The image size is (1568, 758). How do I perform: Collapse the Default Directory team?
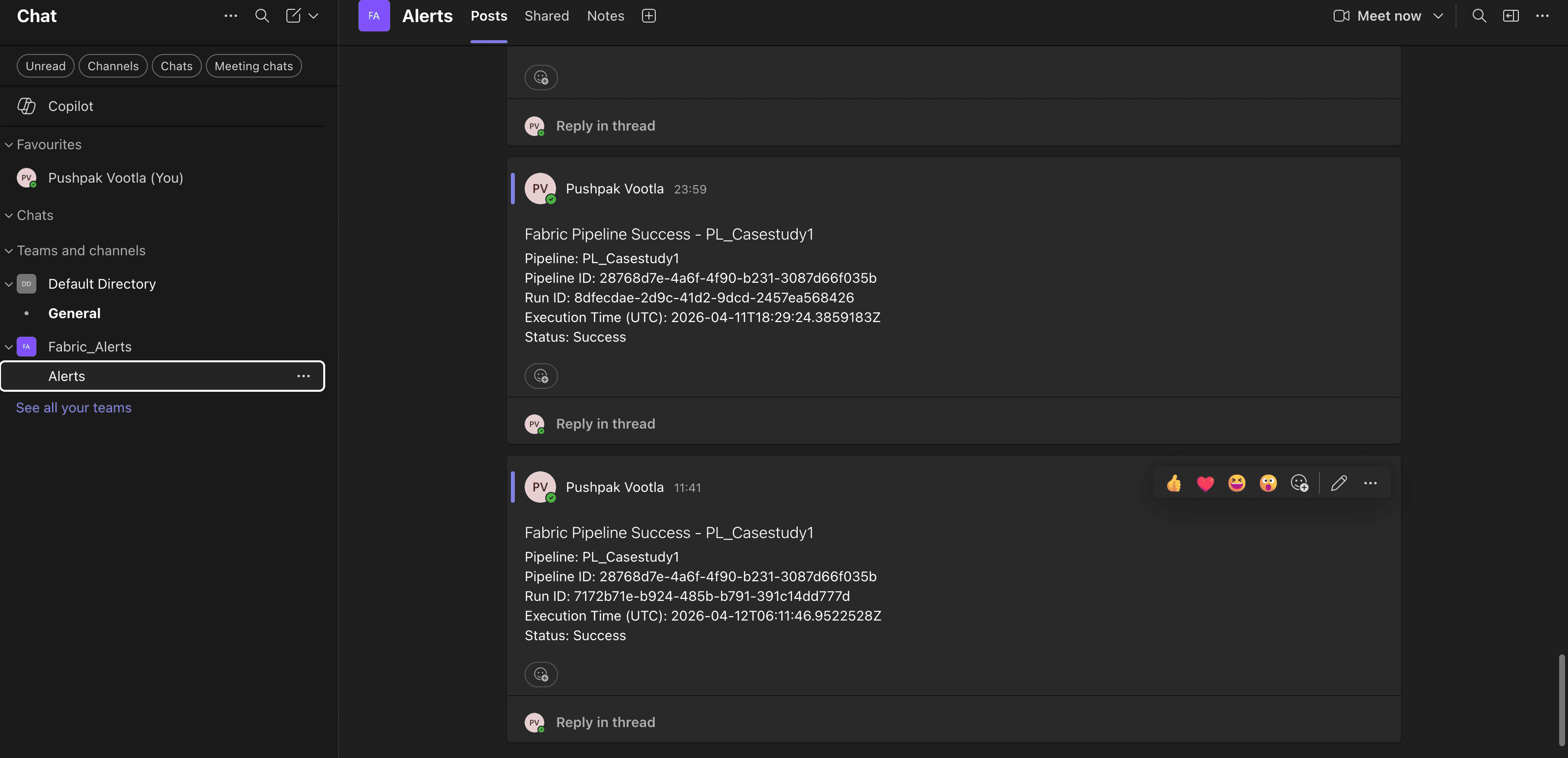(x=8, y=284)
